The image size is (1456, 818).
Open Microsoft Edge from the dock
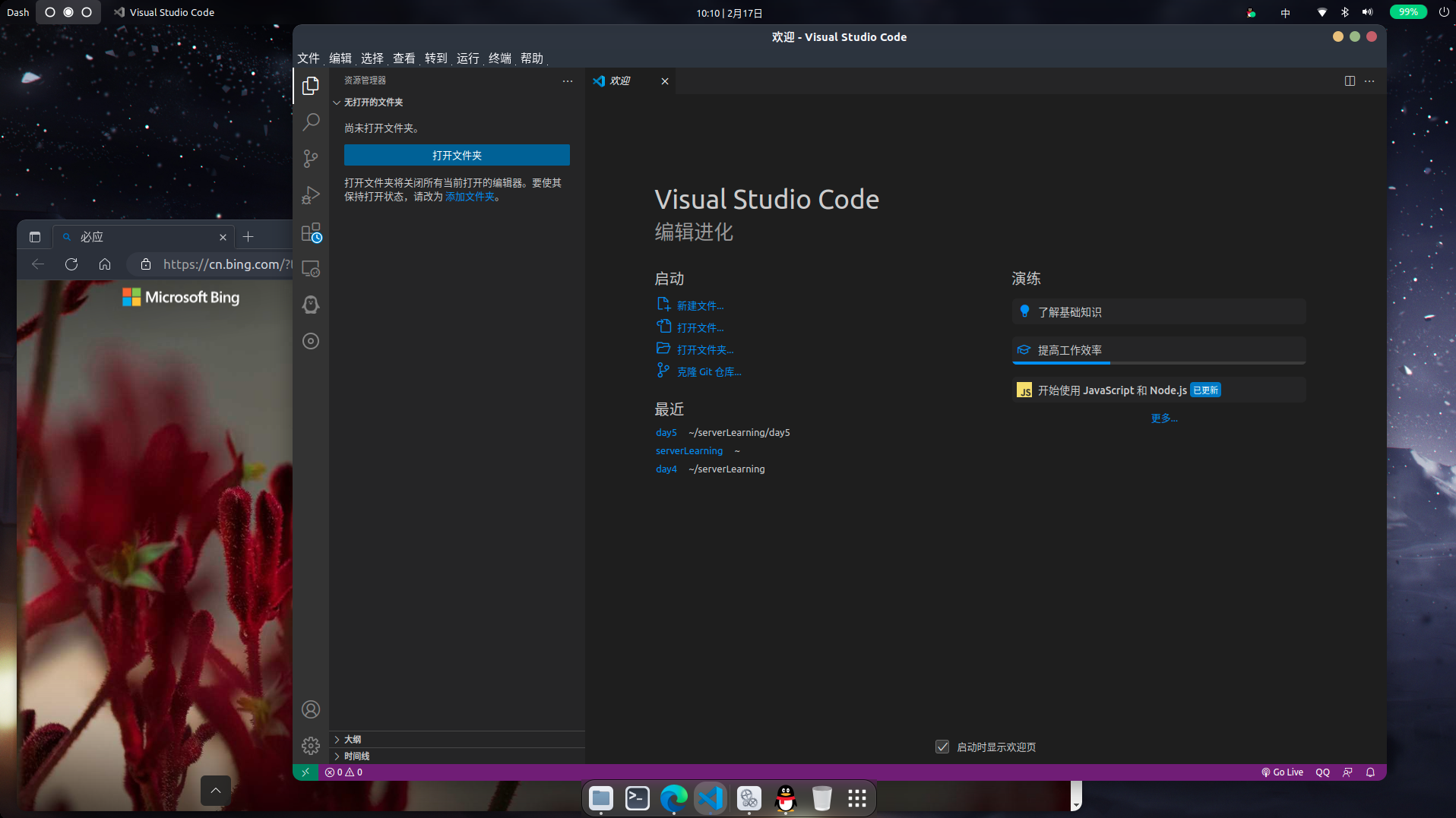click(674, 798)
